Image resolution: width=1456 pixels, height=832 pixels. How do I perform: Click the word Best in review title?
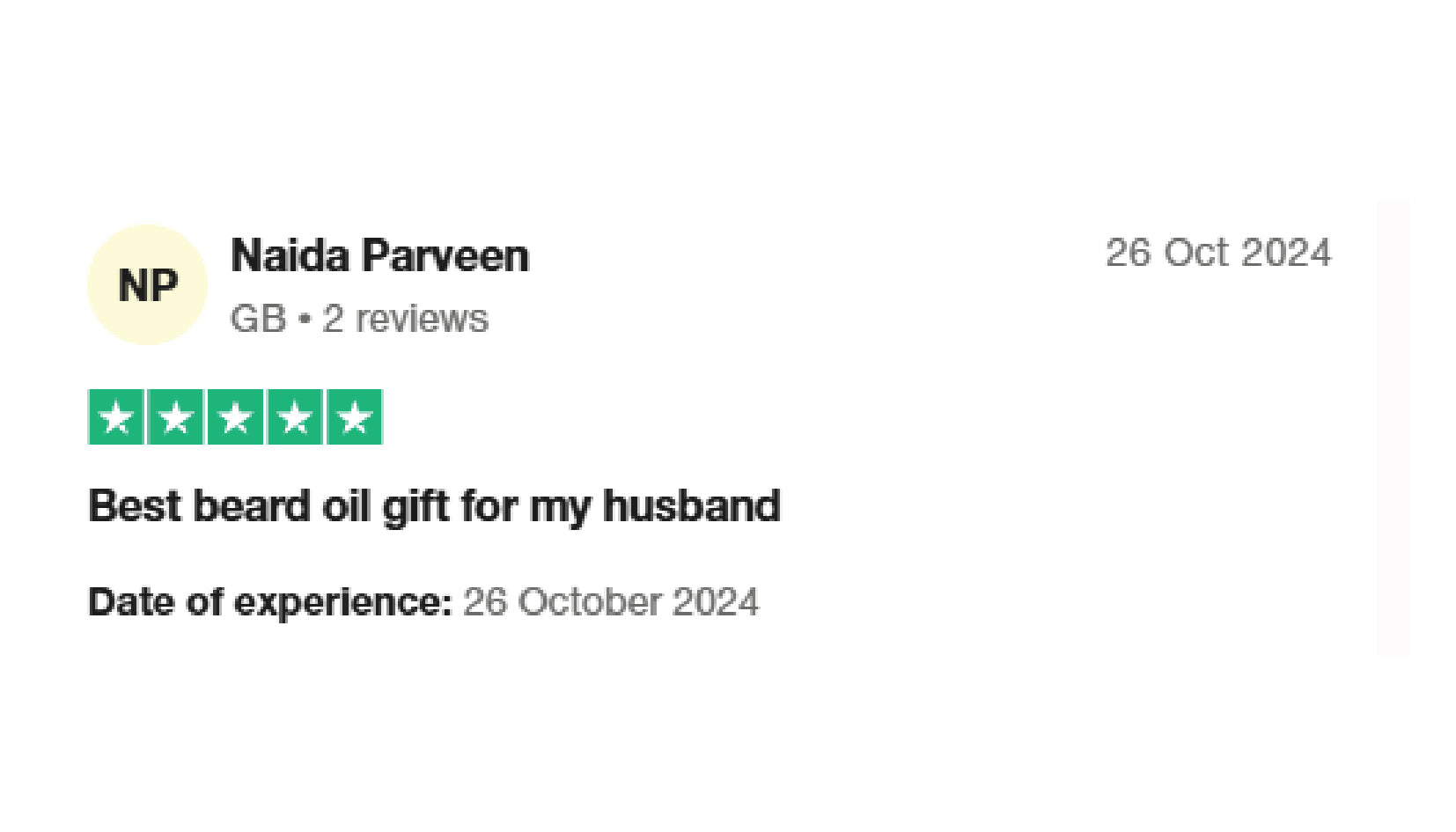pos(135,506)
